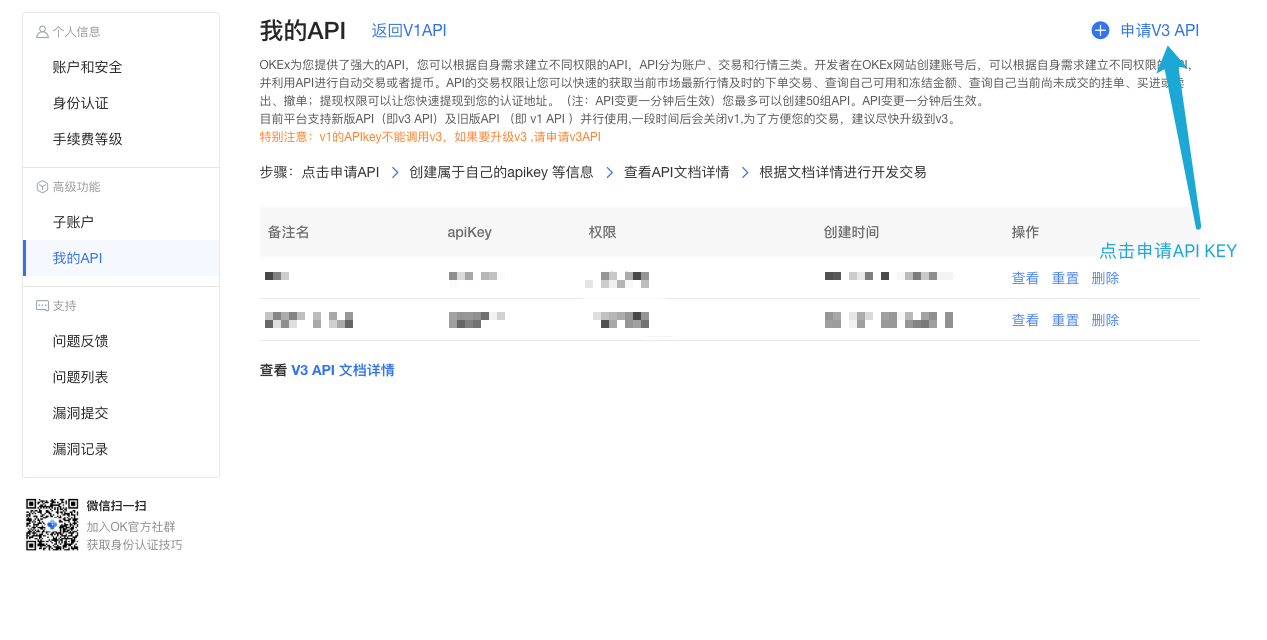Open 问题反馈 support page
This screenshot has height=640, width=1267.
tap(80, 341)
